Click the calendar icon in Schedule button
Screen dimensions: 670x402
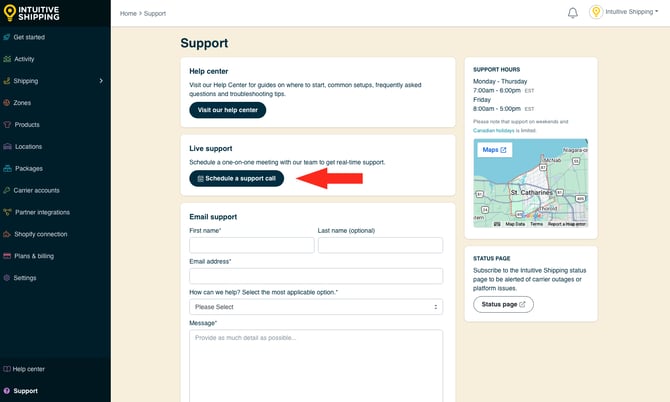[x=200, y=179]
